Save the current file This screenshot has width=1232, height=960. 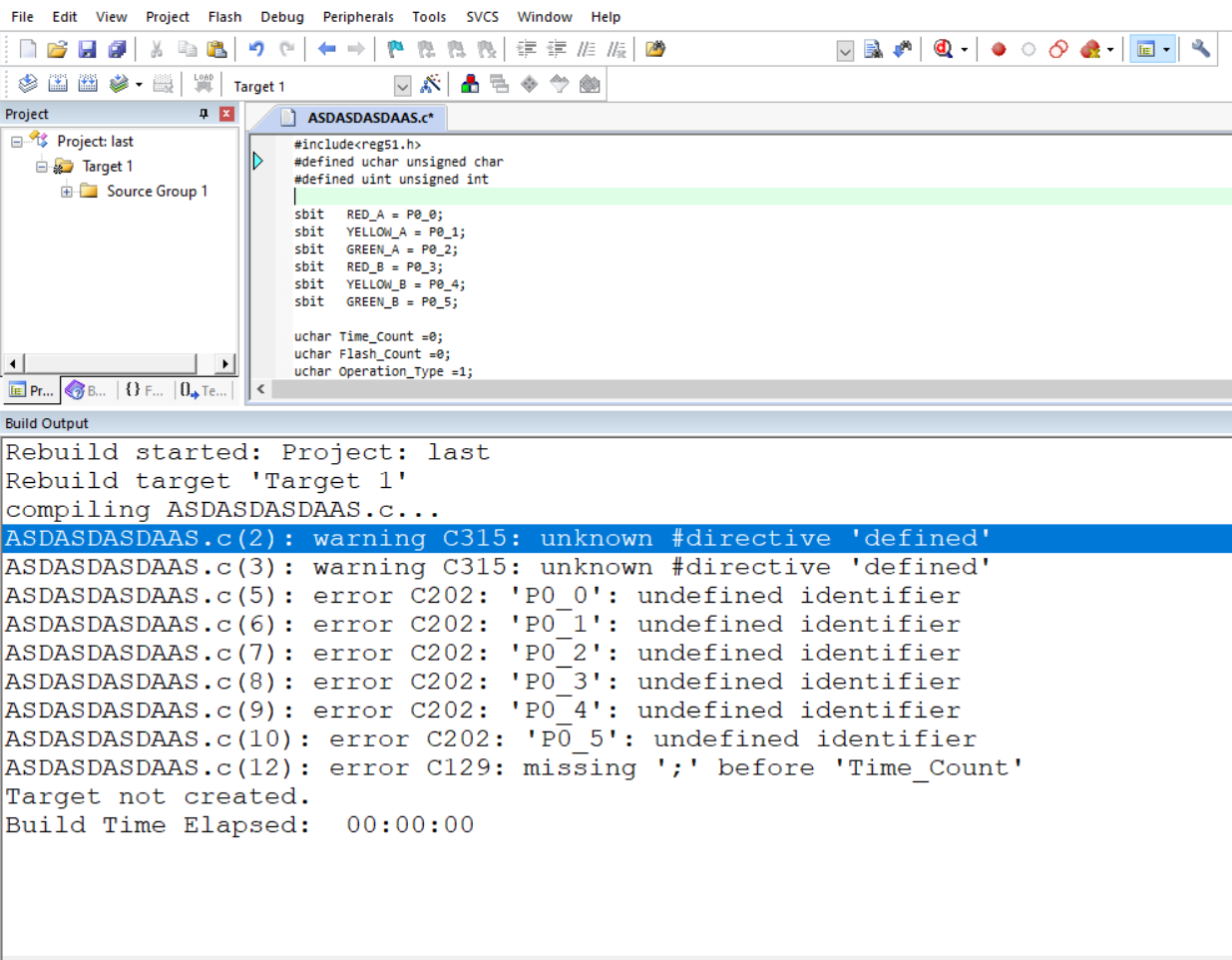coord(87,49)
